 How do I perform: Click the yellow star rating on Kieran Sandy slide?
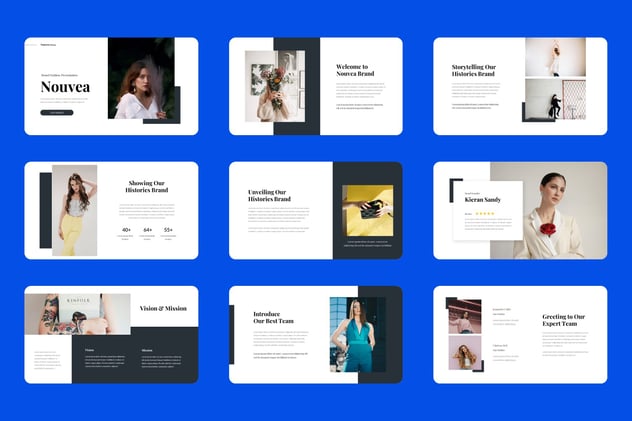click(x=485, y=214)
